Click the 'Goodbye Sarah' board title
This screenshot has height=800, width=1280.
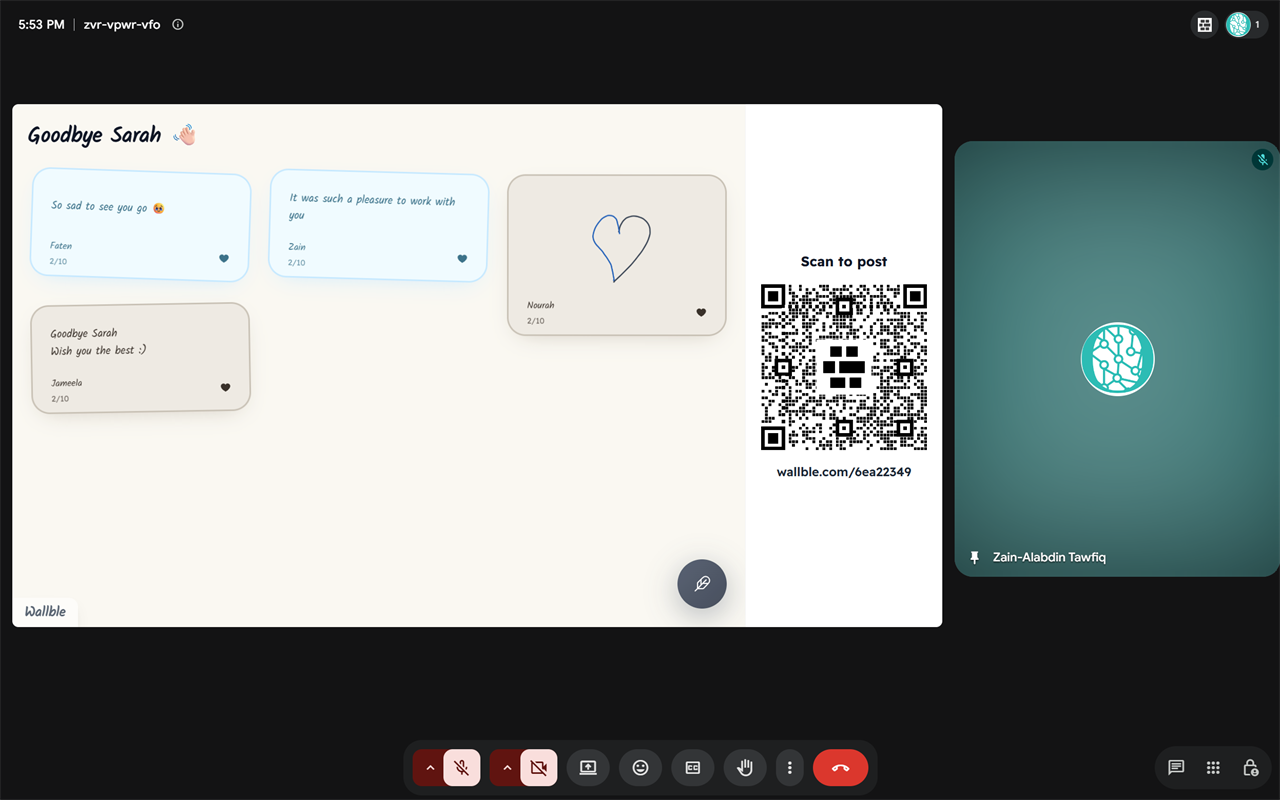(x=94, y=135)
